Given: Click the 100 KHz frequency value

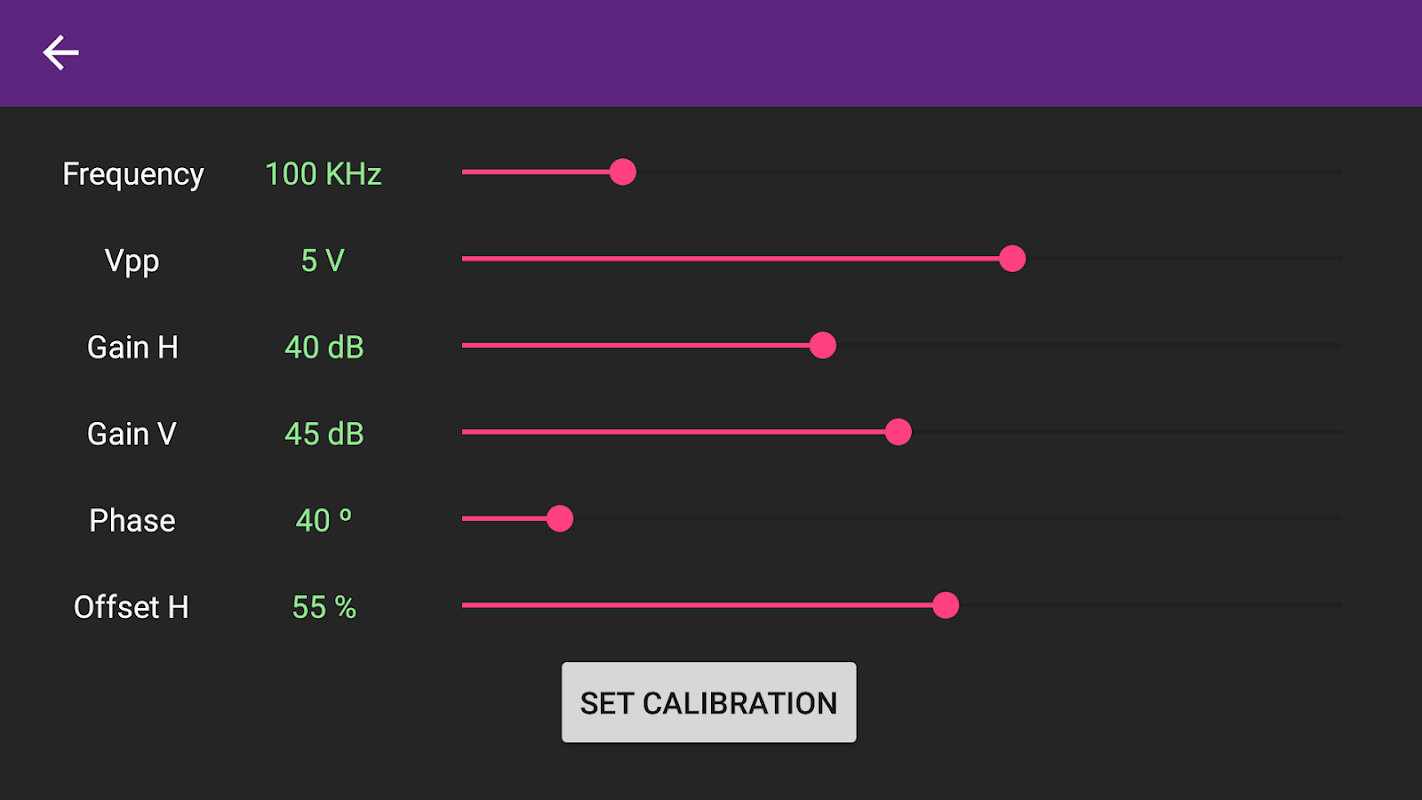Looking at the screenshot, I should pyautogui.click(x=323, y=174).
